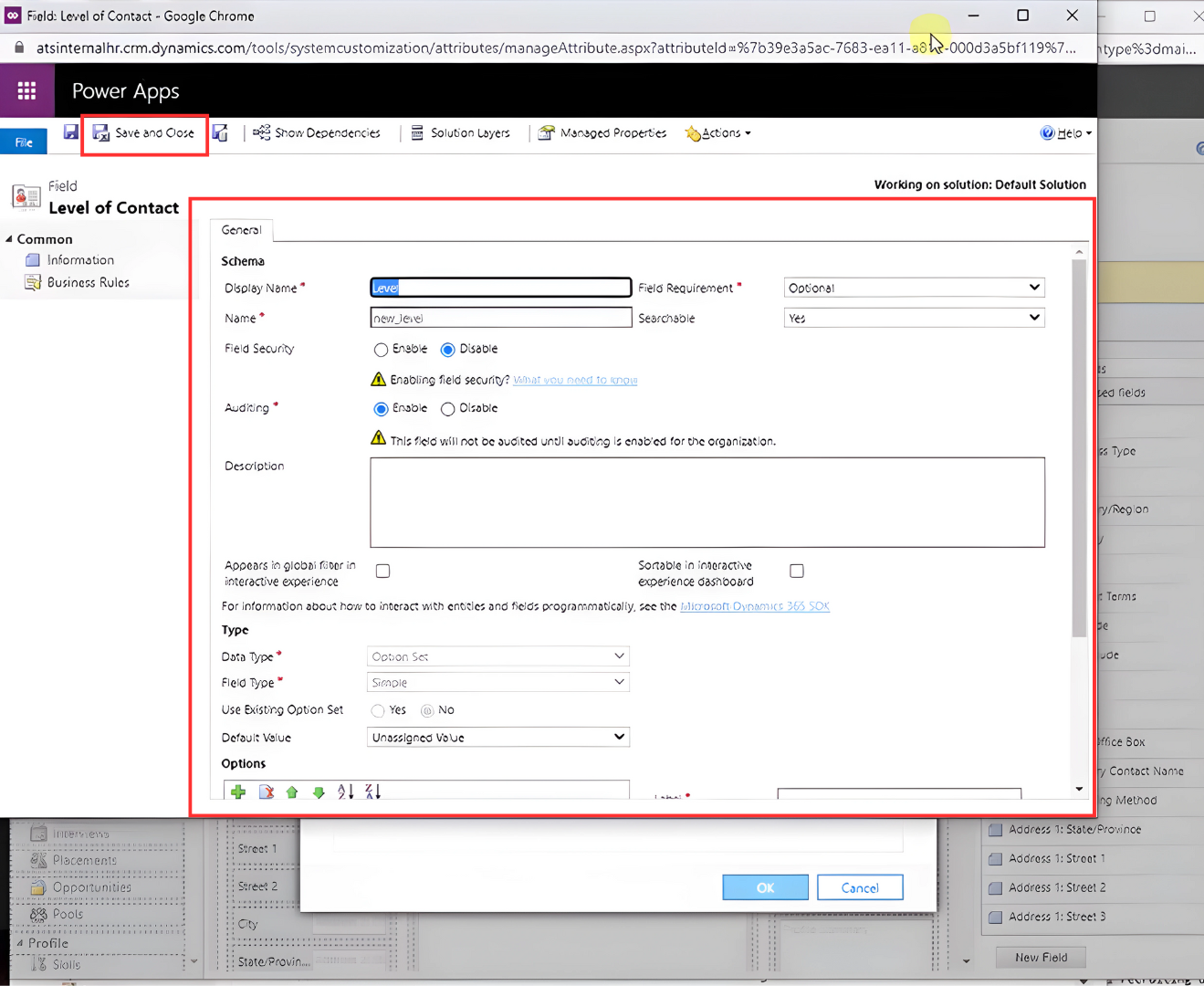The width and height of the screenshot is (1204, 986).
Task: Open Solution Layers
Action: coord(460,133)
